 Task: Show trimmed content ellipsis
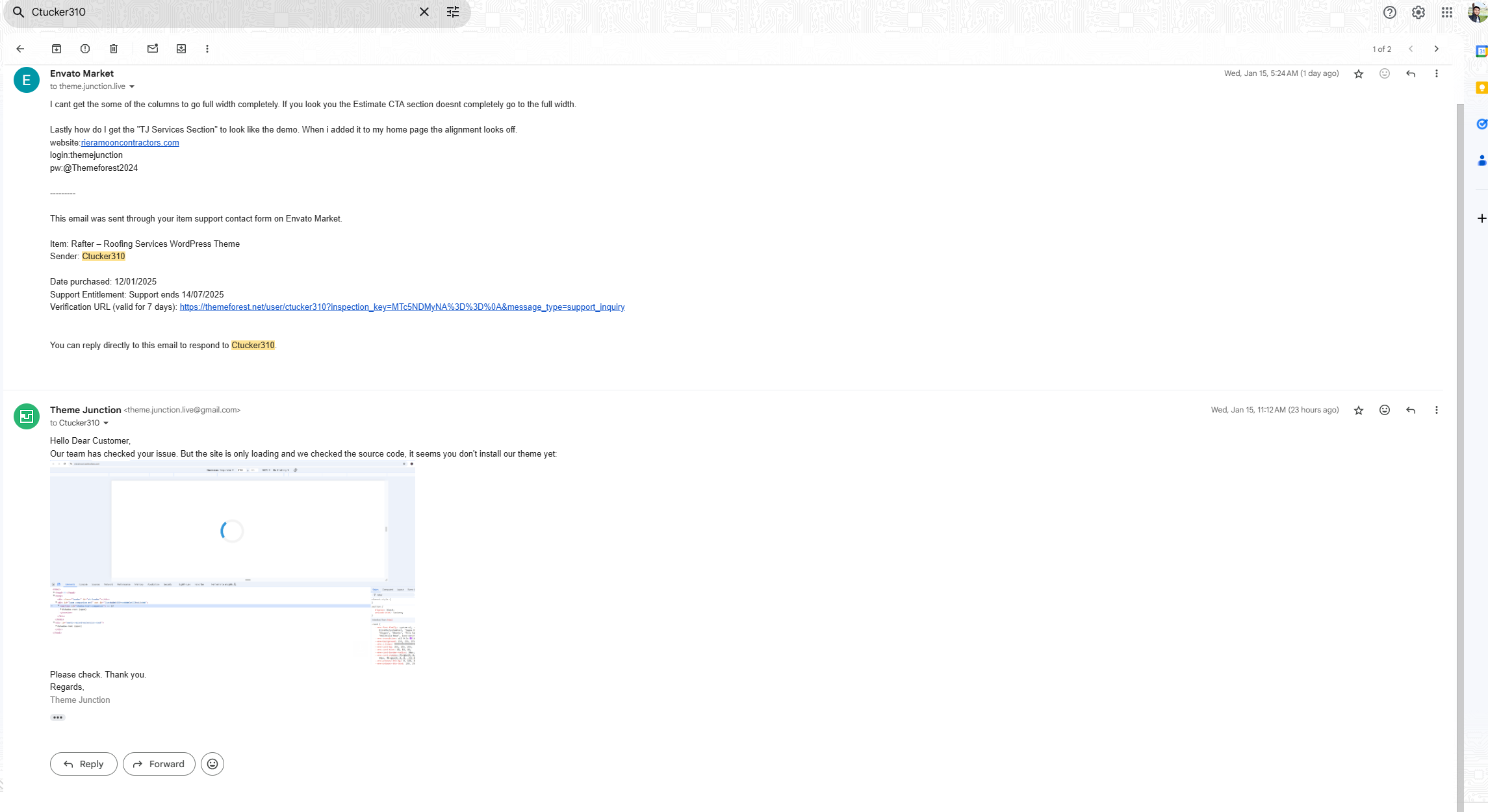point(58,718)
